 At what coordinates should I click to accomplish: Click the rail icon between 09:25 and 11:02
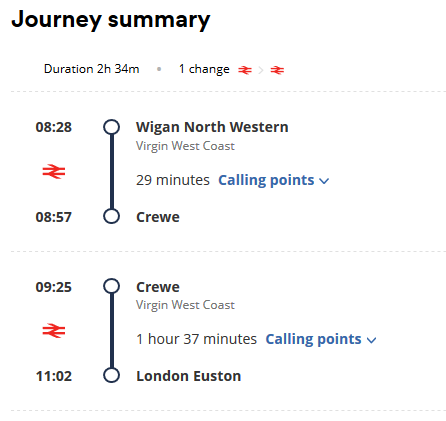pyautogui.click(x=54, y=331)
